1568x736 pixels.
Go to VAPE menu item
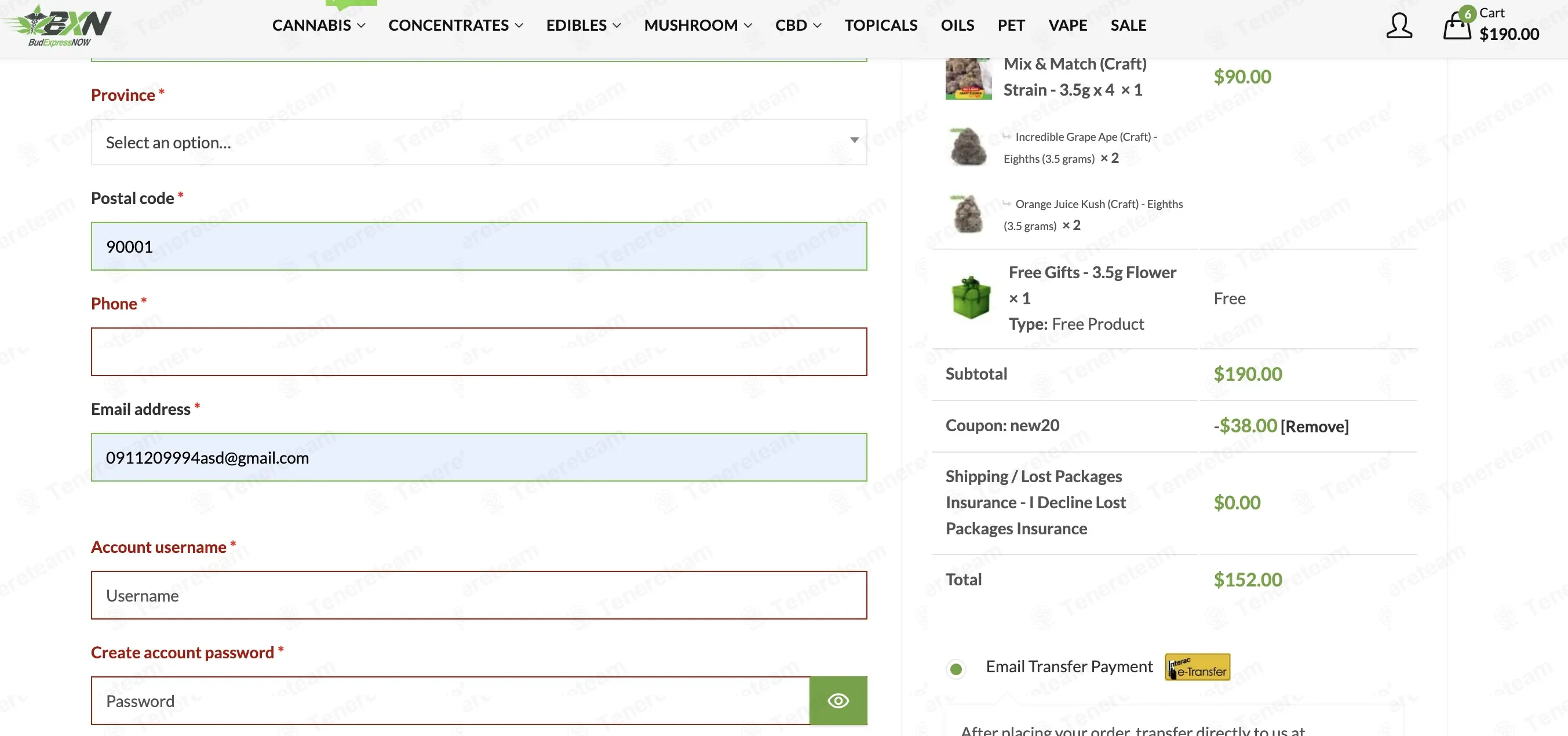[1068, 25]
